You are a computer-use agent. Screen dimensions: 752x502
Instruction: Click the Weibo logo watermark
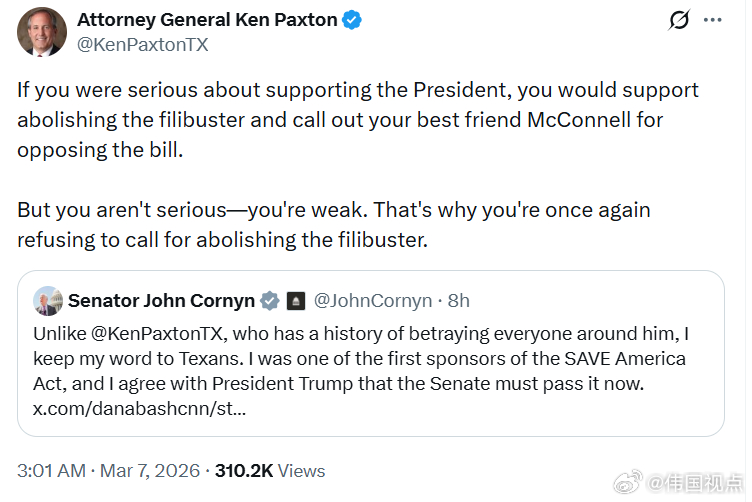tap(629, 482)
